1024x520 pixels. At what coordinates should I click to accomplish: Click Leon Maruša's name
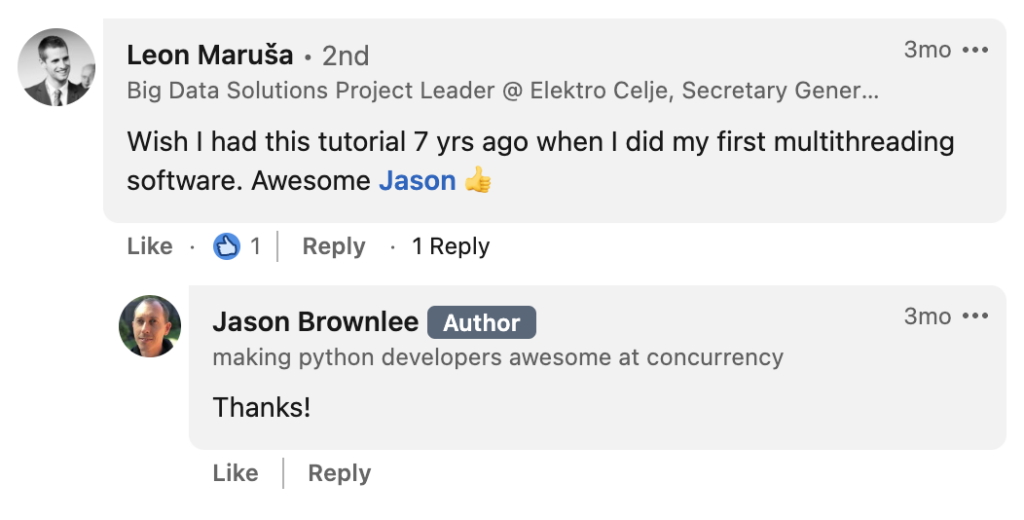(210, 54)
